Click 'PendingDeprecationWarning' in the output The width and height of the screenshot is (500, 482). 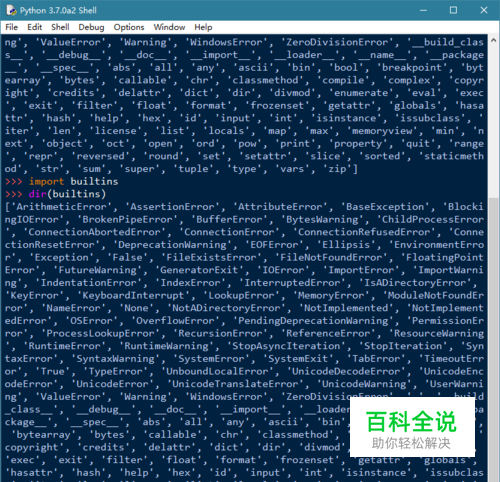click(x=313, y=321)
